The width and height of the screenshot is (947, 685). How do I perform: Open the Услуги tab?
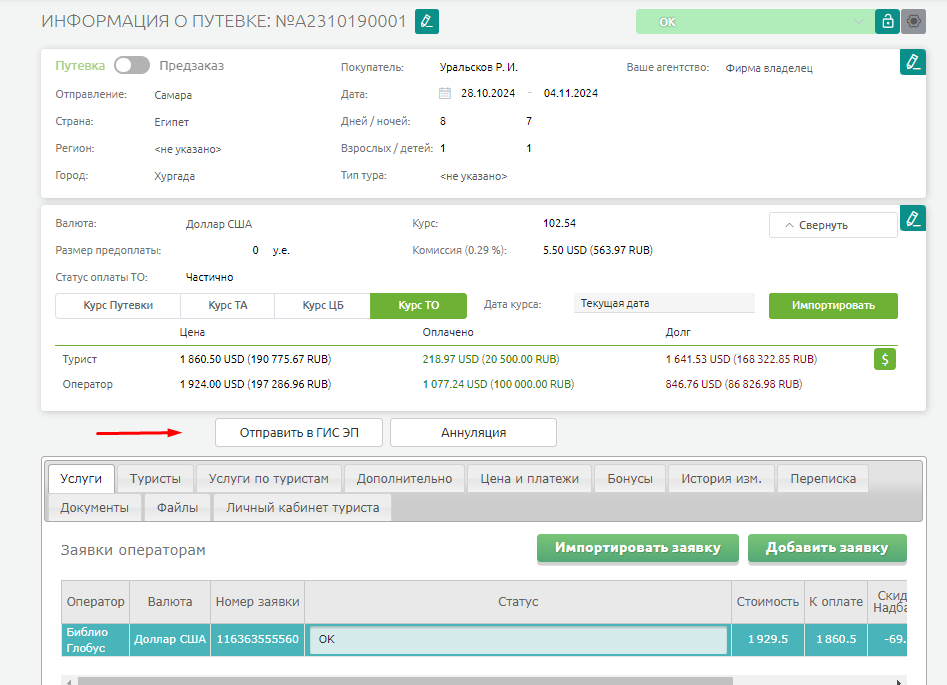point(81,478)
